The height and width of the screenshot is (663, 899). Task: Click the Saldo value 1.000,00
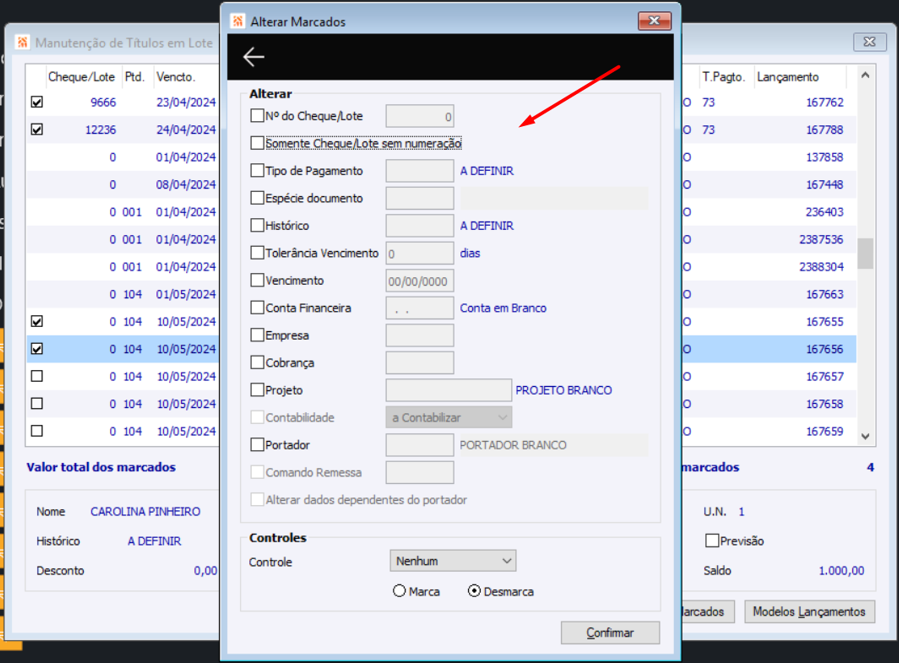click(841, 571)
